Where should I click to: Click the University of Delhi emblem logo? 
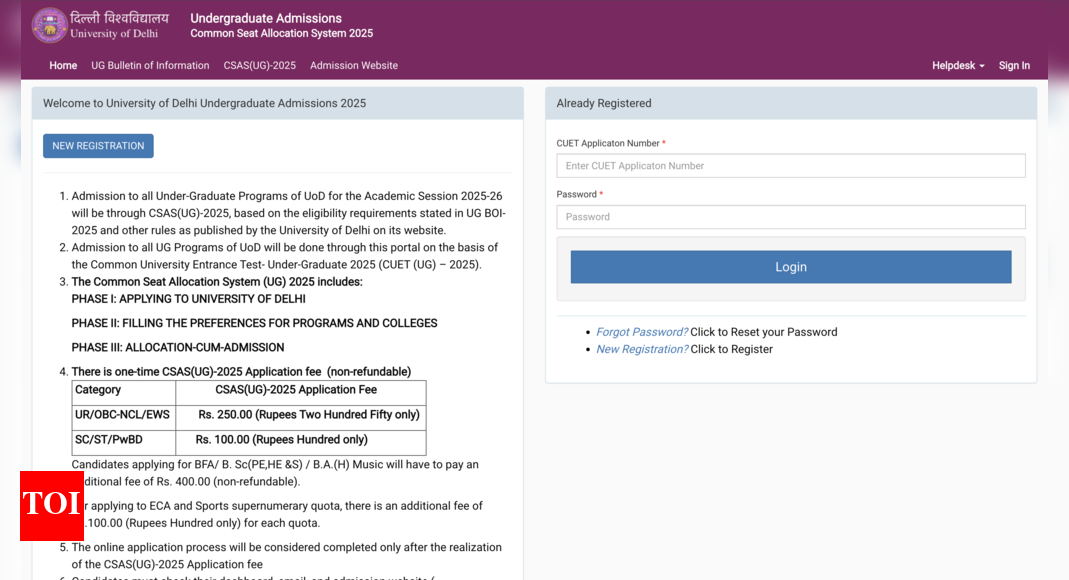click(49, 26)
